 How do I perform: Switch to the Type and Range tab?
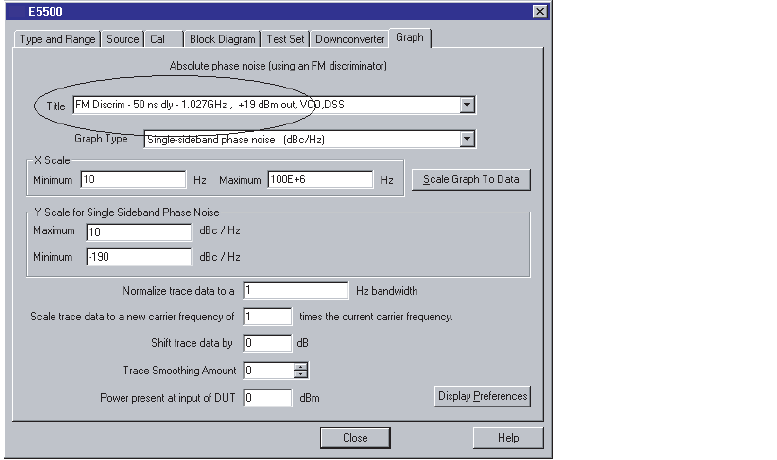[57, 39]
